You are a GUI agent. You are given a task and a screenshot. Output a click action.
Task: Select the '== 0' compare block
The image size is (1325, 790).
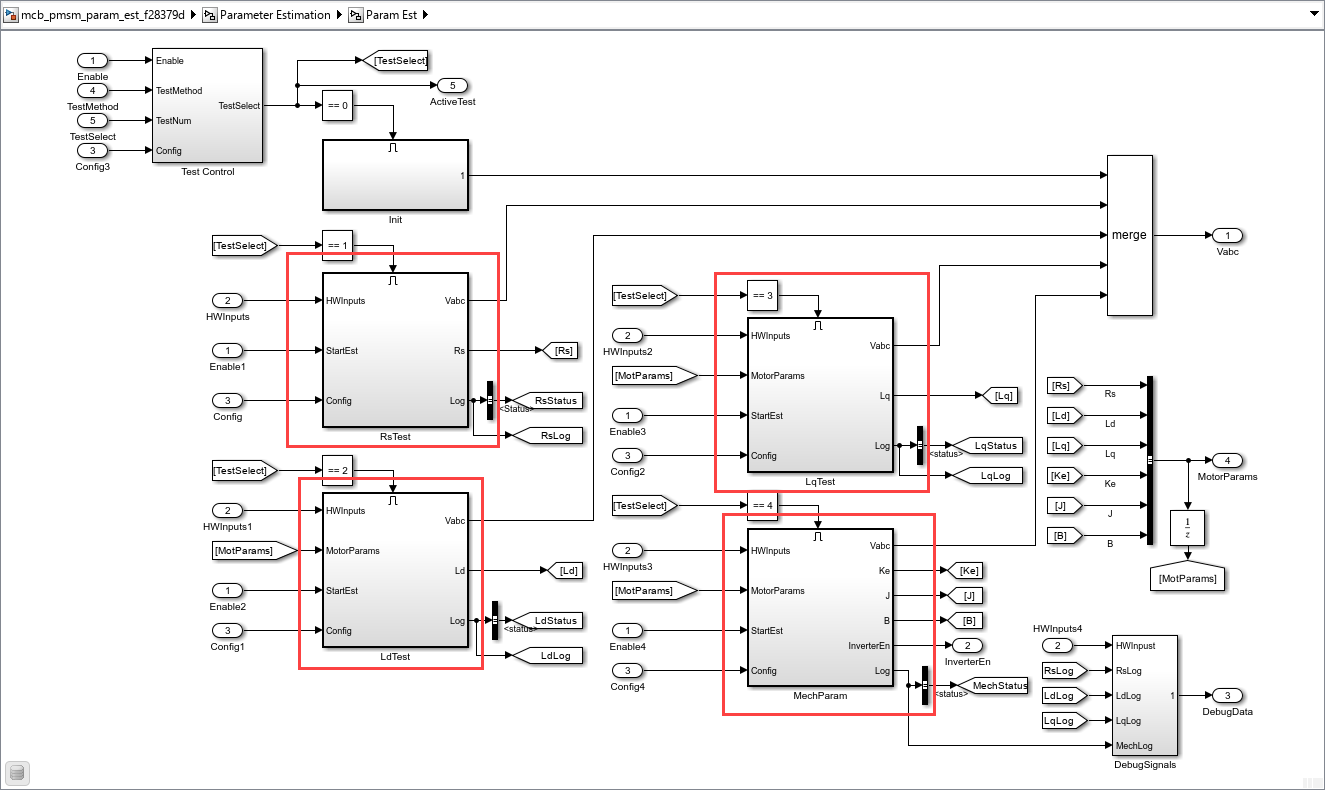pos(337,105)
